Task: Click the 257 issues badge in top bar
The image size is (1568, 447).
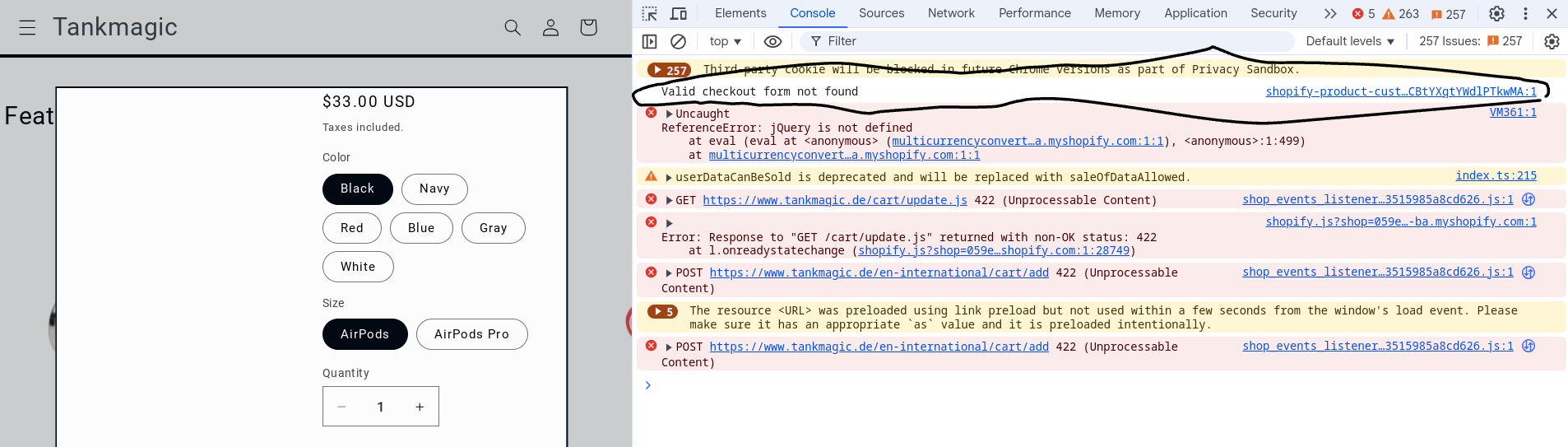Action: pos(1449,14)
